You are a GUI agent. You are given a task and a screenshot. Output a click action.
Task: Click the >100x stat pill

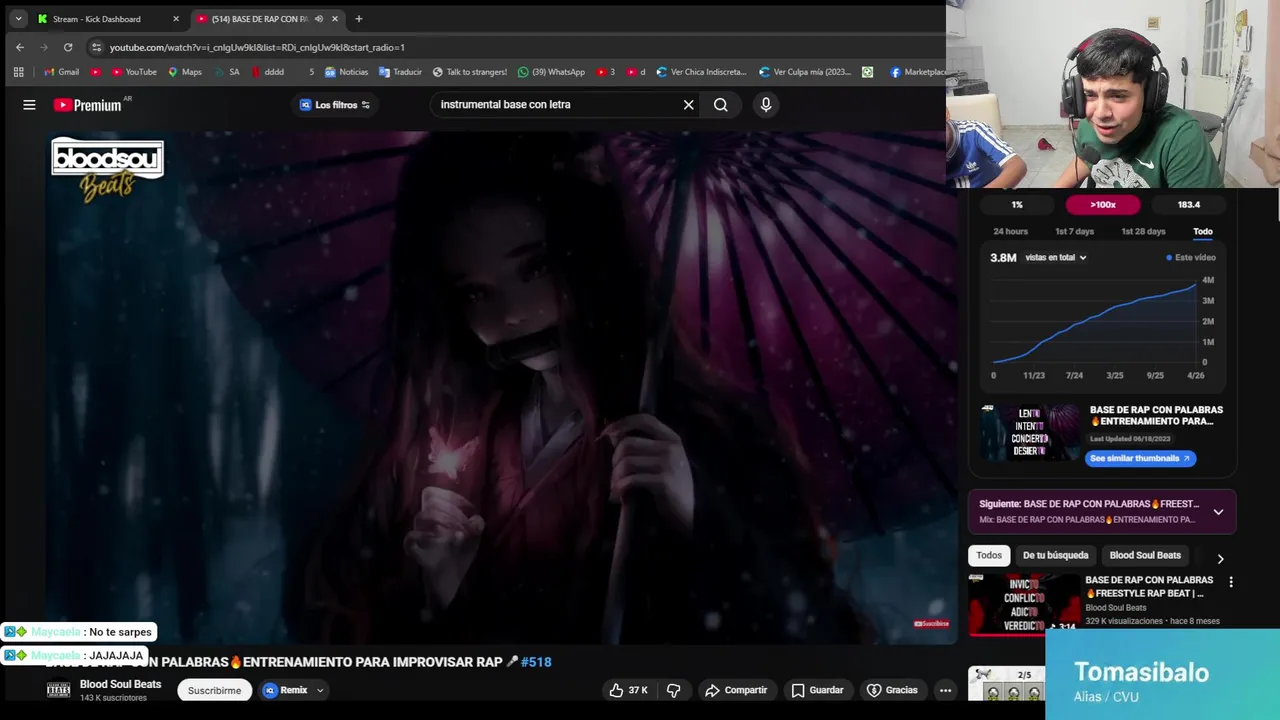[1103, 204]
